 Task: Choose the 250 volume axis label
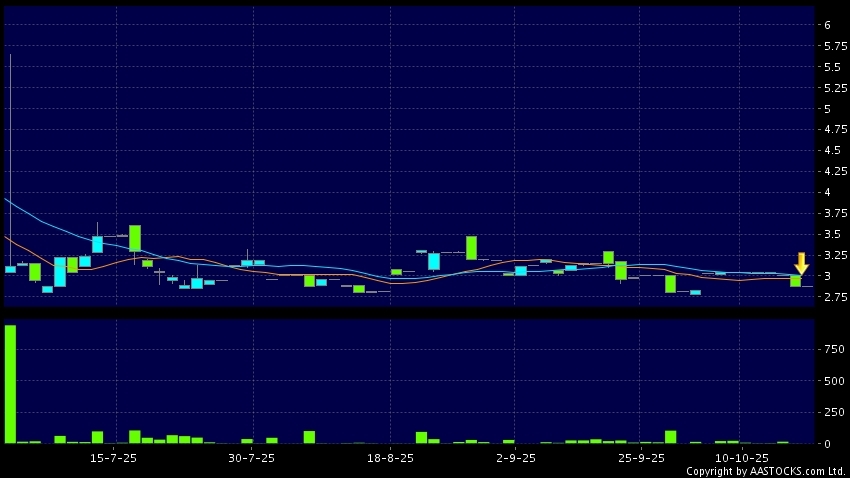tap(832, 412)
